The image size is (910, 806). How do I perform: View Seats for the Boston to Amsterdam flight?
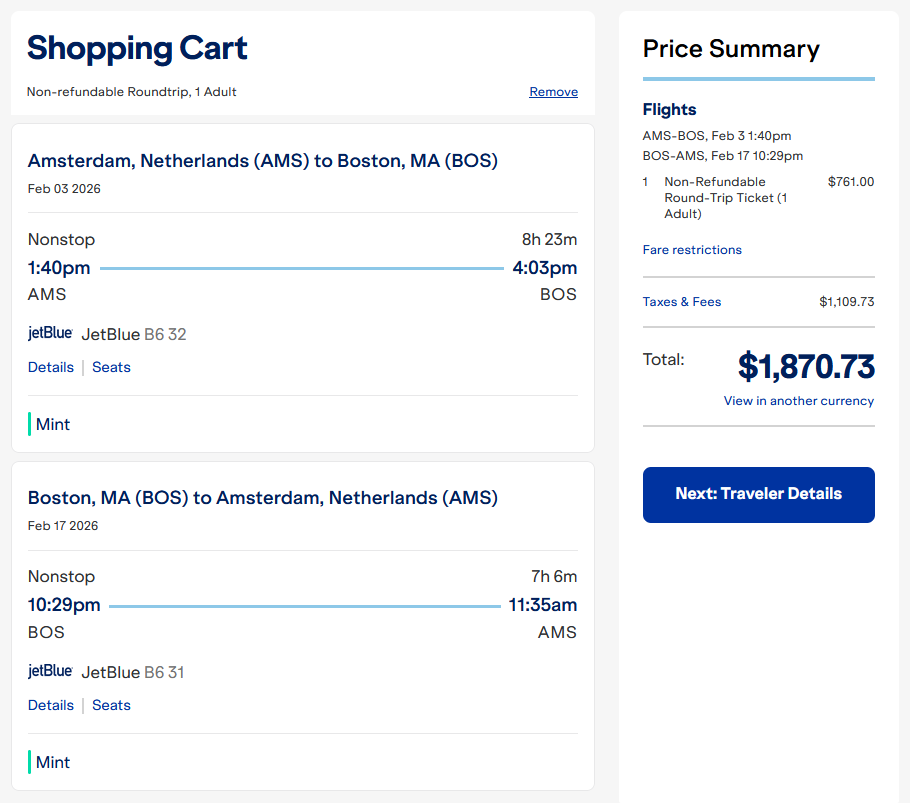coord(111,705)
